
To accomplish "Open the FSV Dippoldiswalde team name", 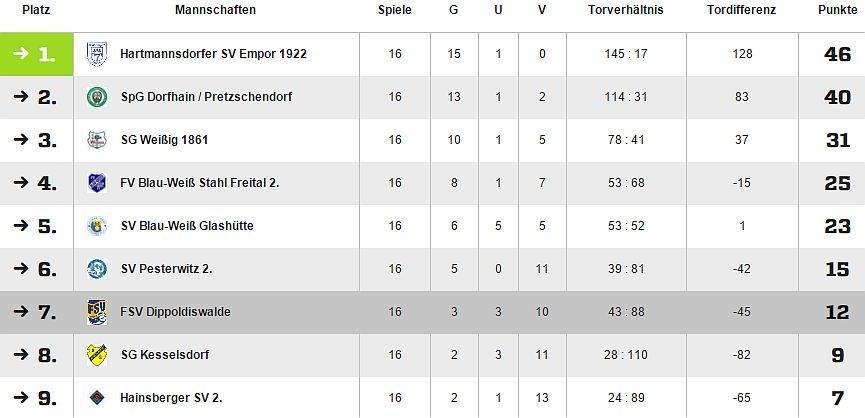I will 175,312.
